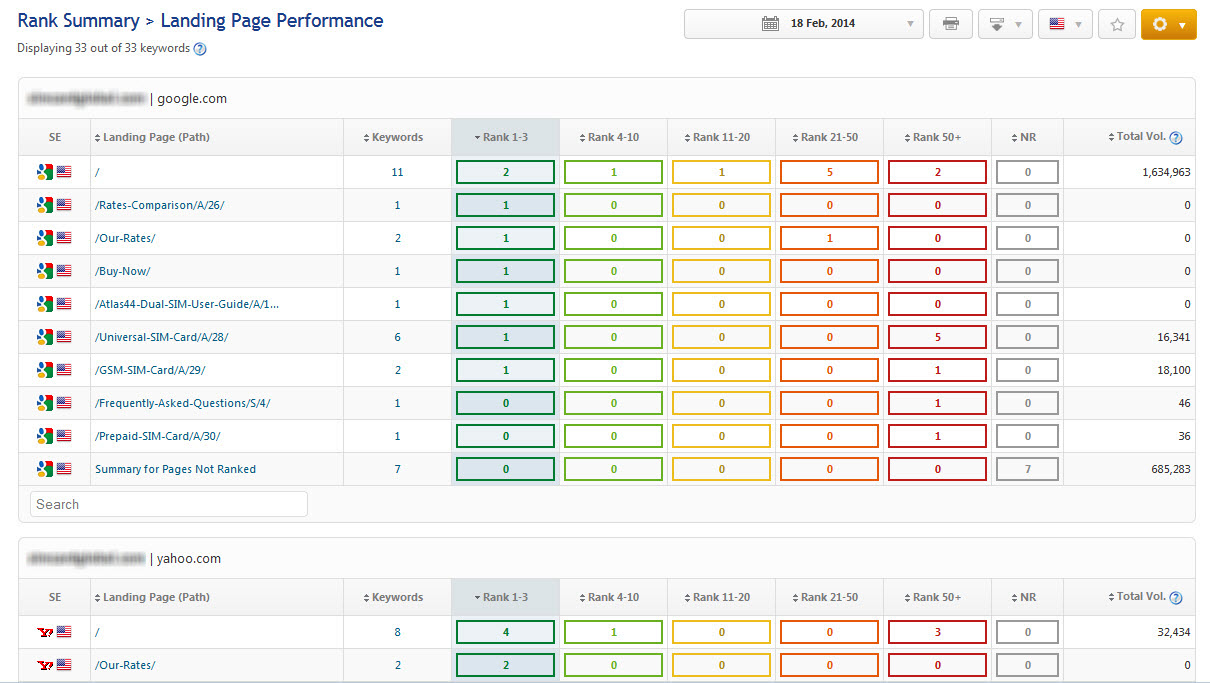
Task: Sort Yahoo table by Rank 50+ column
Action: (937, 598)
